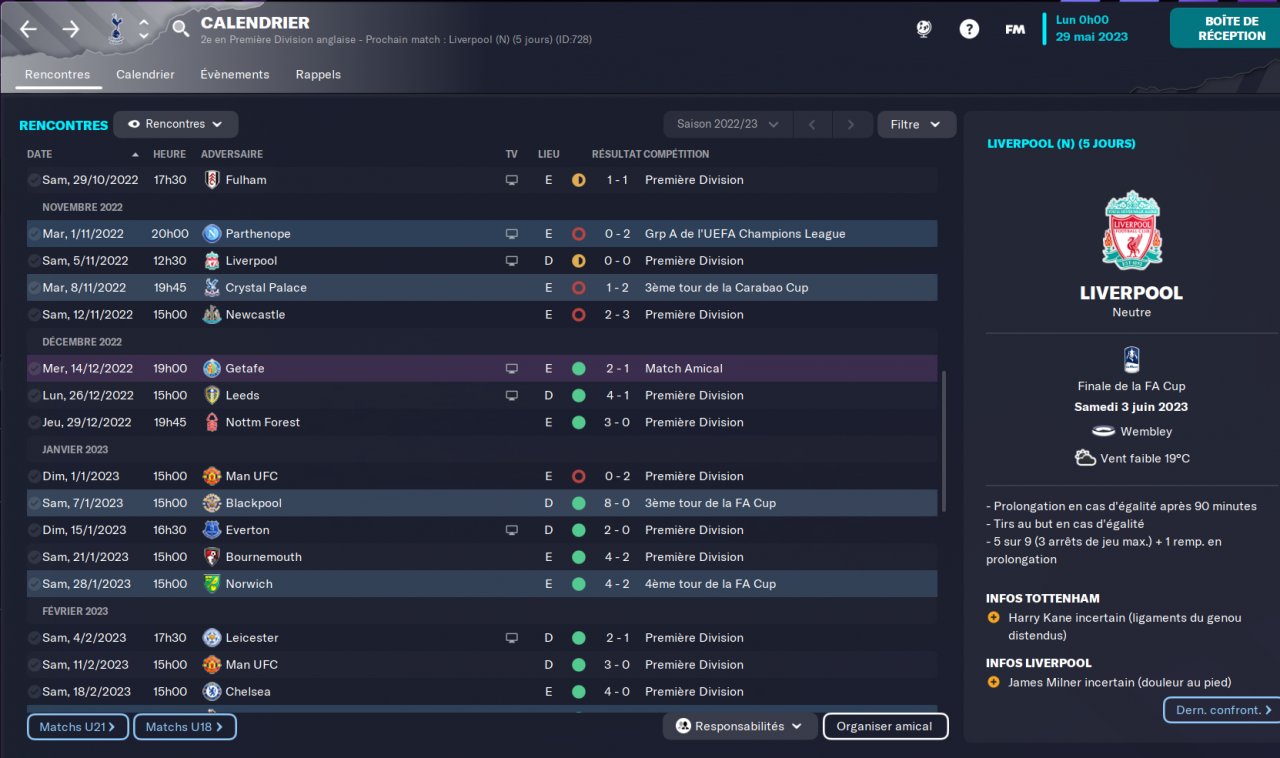The image size is (1280, 758).
Task: Expand the Filtre dropdown
Action: pyautogui.click(x=916, y=124)
